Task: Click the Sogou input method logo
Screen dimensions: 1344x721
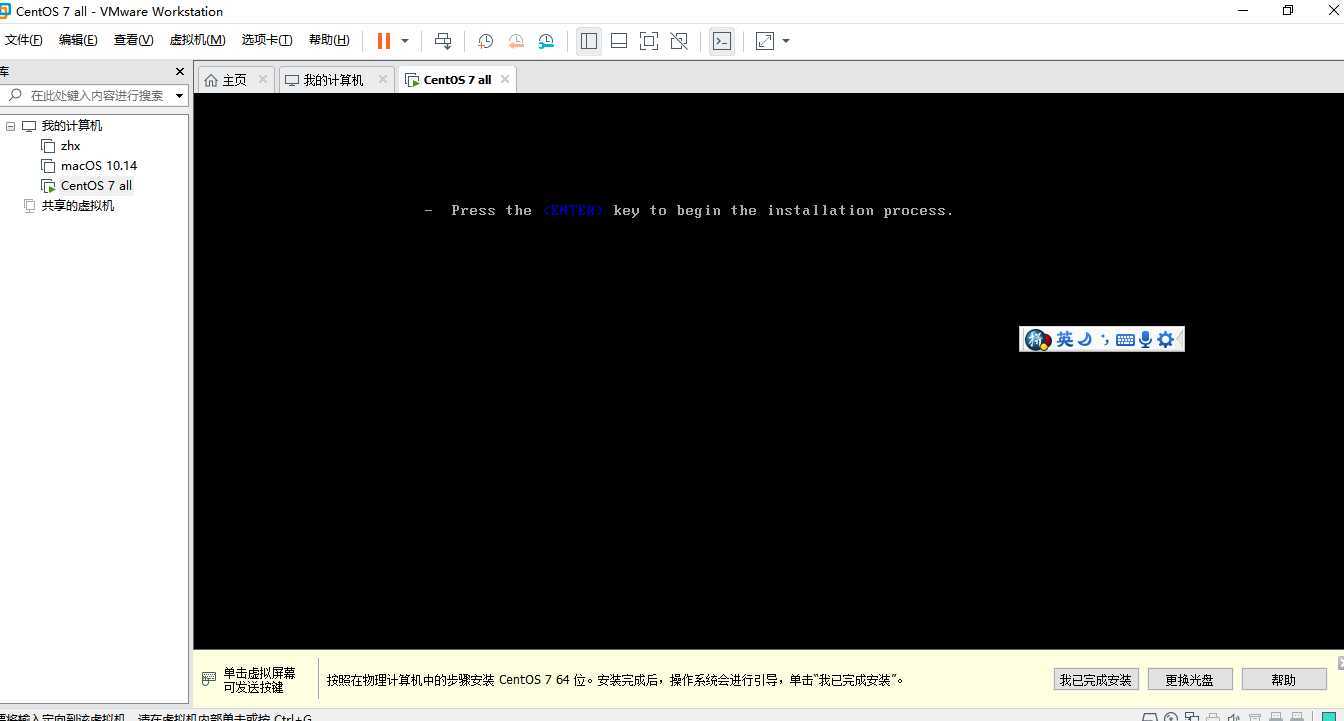Action: coord(1037,340)
